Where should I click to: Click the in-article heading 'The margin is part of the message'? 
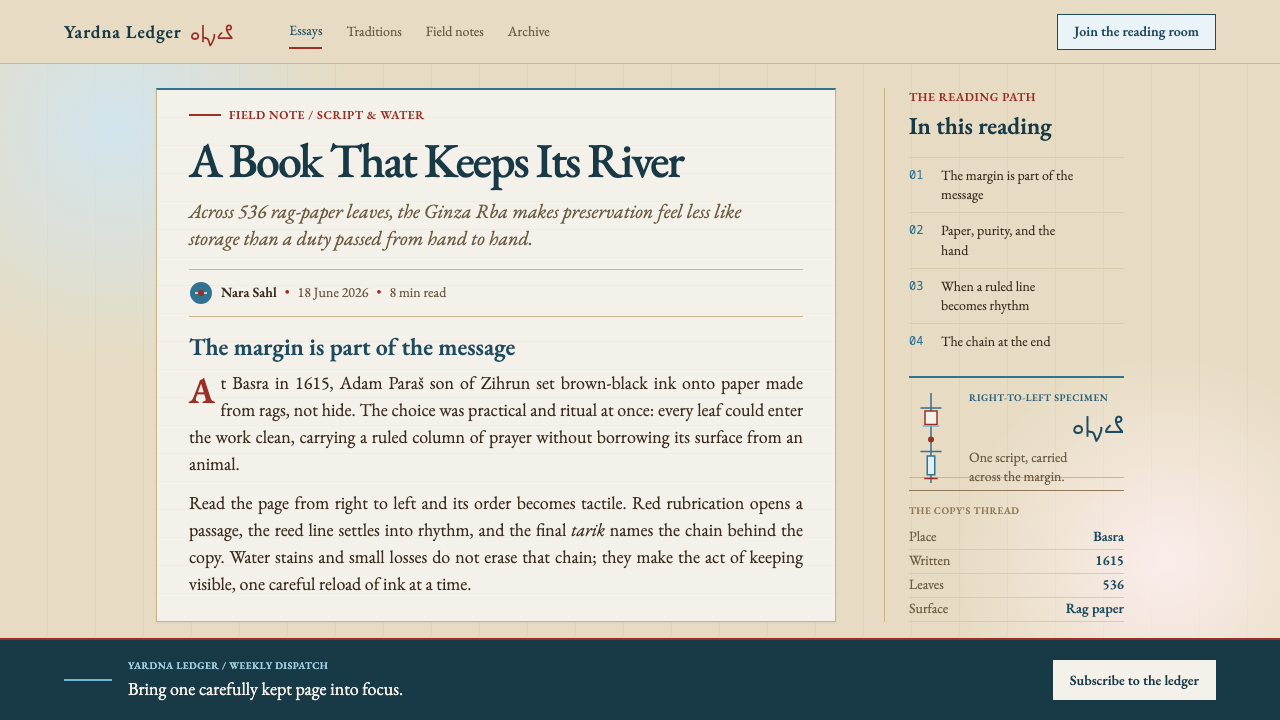(x=352, y=348)
